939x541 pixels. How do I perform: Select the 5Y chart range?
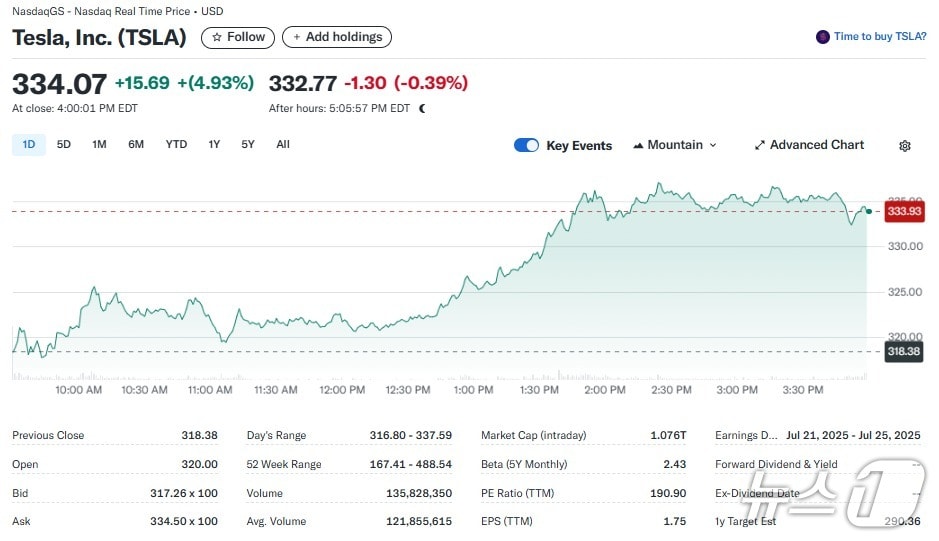tap(248, 145)
